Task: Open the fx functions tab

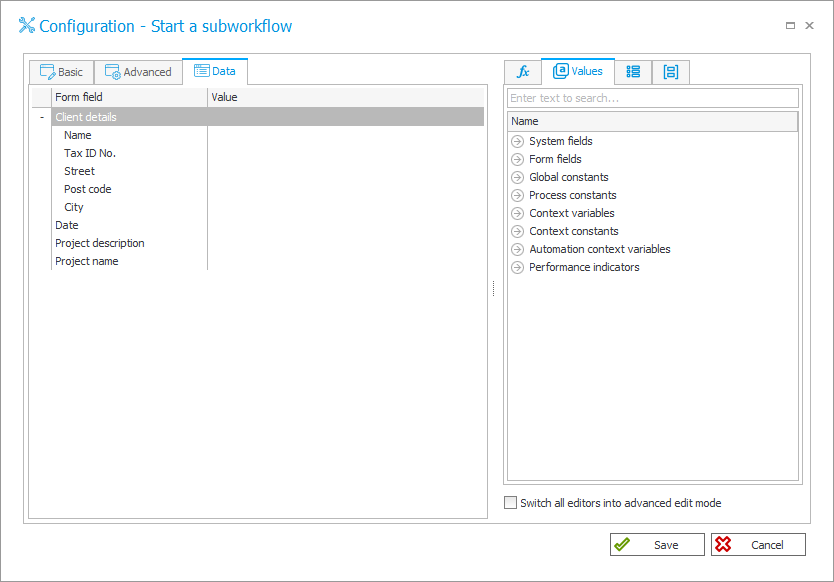Action: click(x=523, y=72)
